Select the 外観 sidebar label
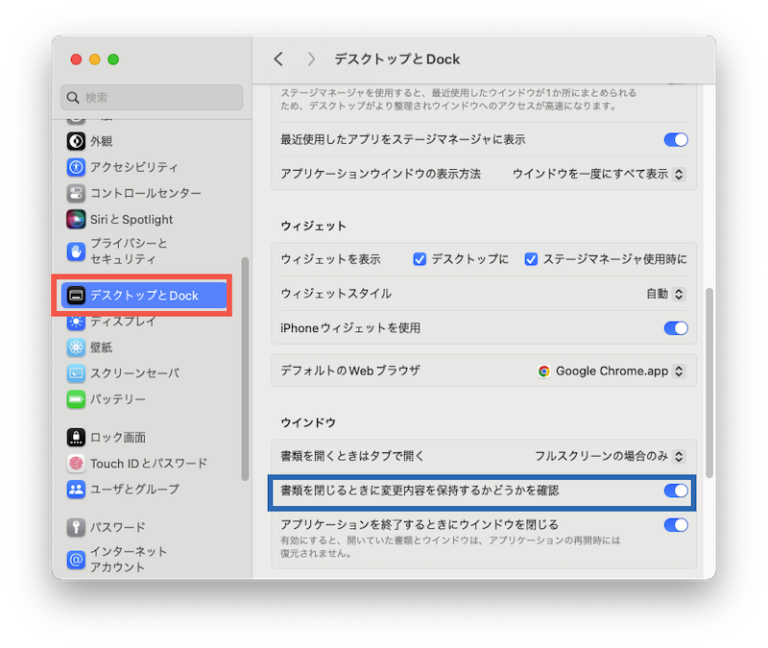Image resolution: width=768 pixels, height=648 pixels. point(101,141)
